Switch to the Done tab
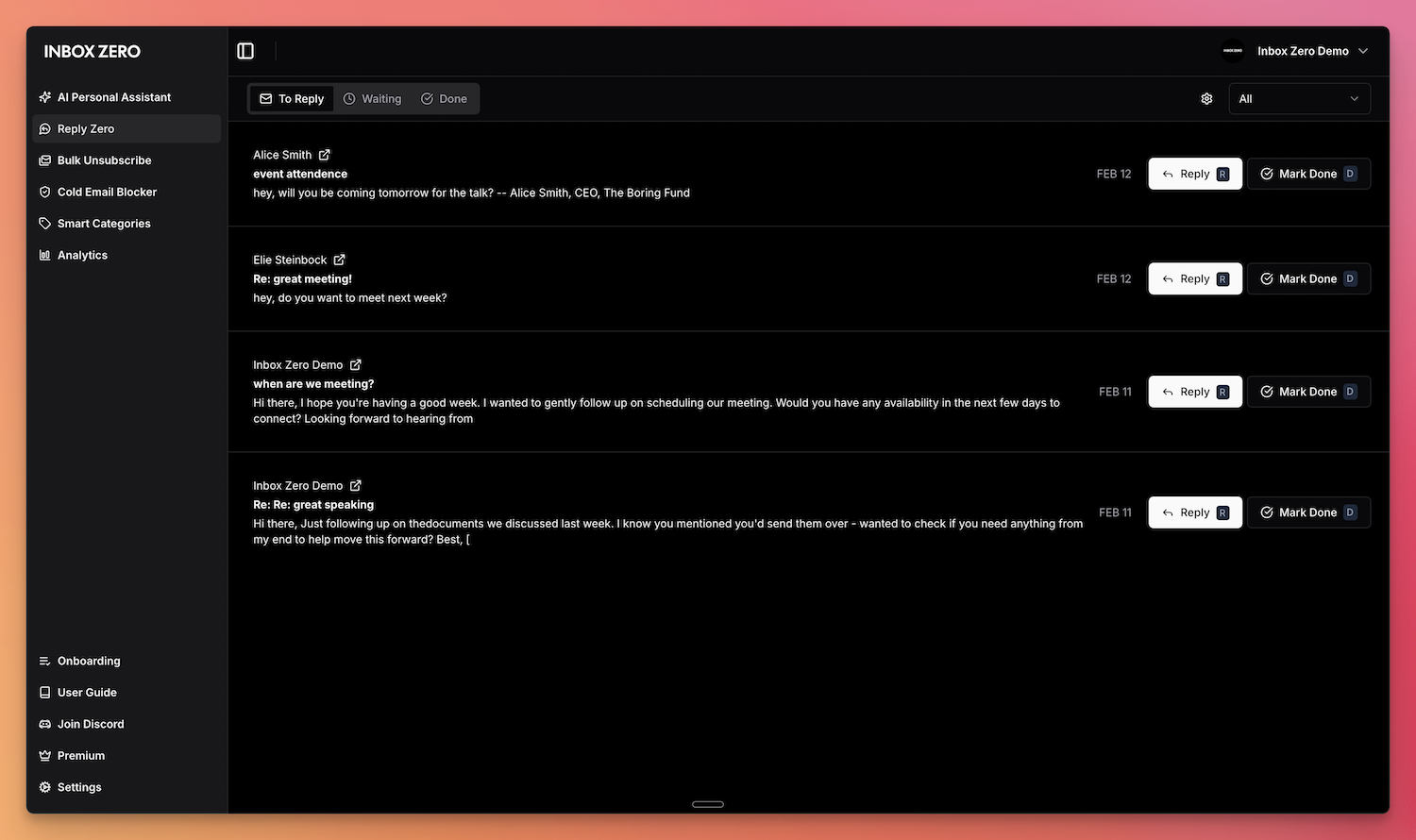Screen dimensions: 1416x840 444,99
